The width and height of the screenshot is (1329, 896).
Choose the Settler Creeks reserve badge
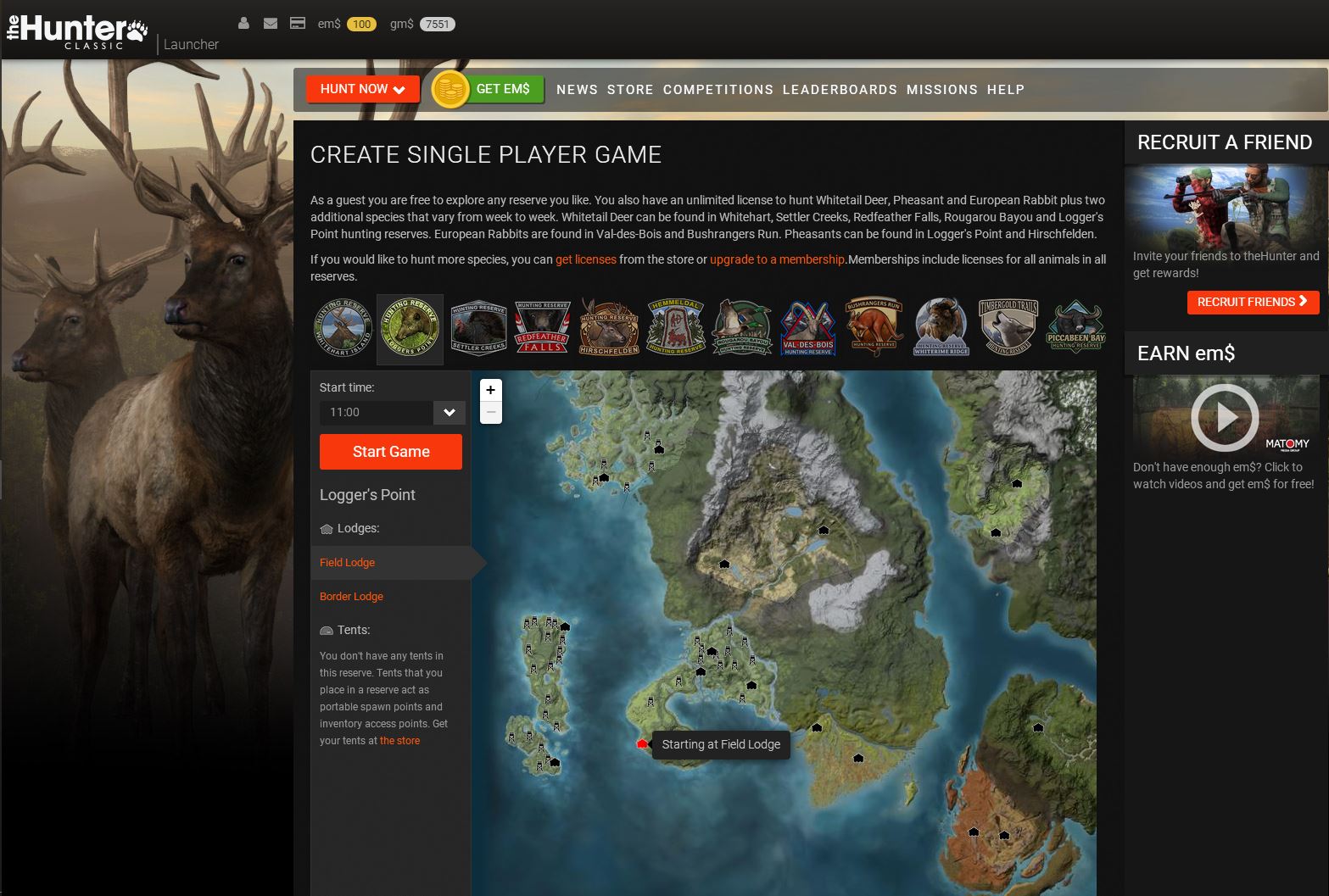(478, 328)
